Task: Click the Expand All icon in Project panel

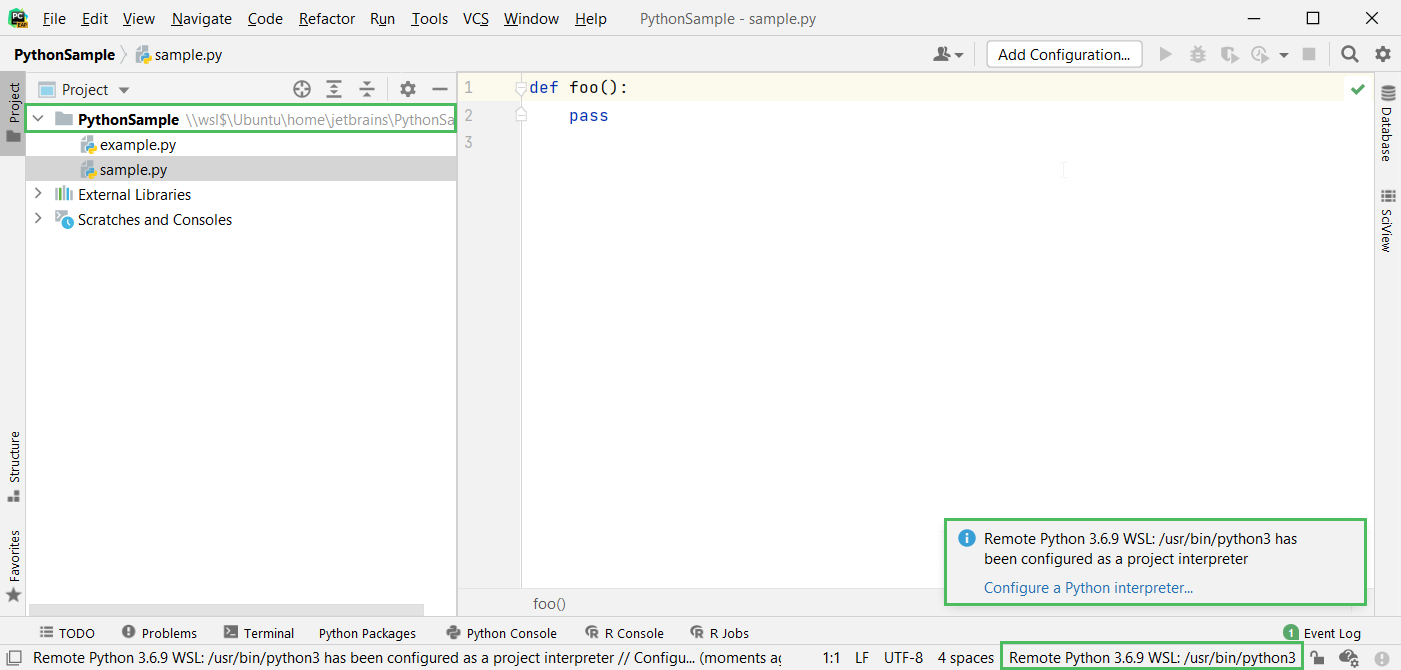Action: coord(334,89)
